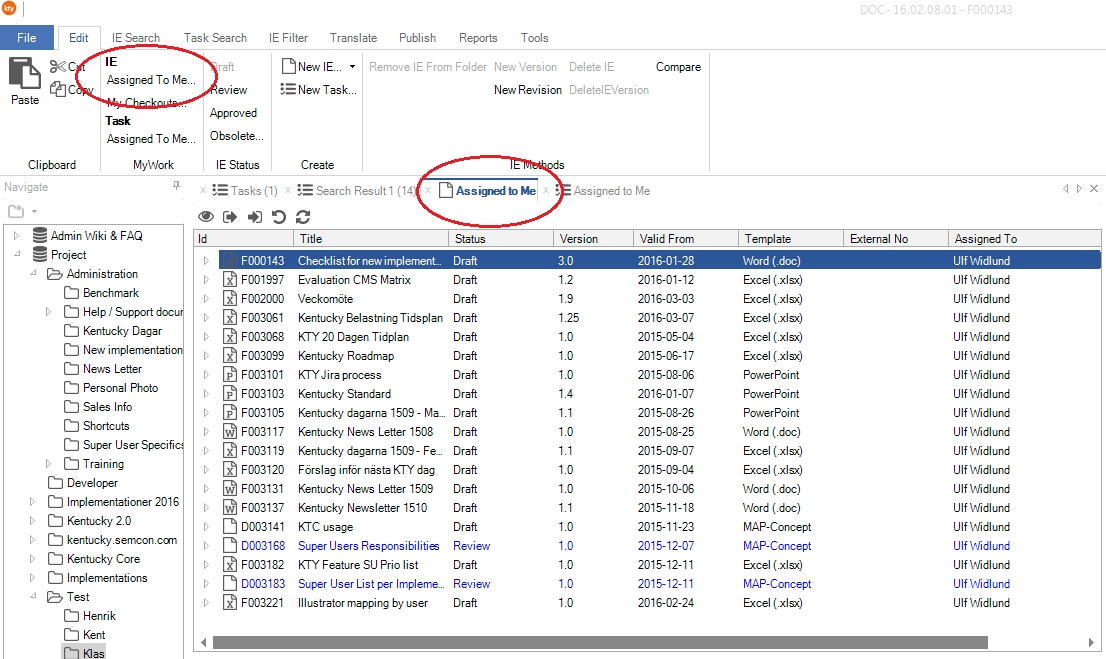Click the check-out arrow icon in list toolbar
This screenshot has width=1106, height=659.
click(230, 216)
